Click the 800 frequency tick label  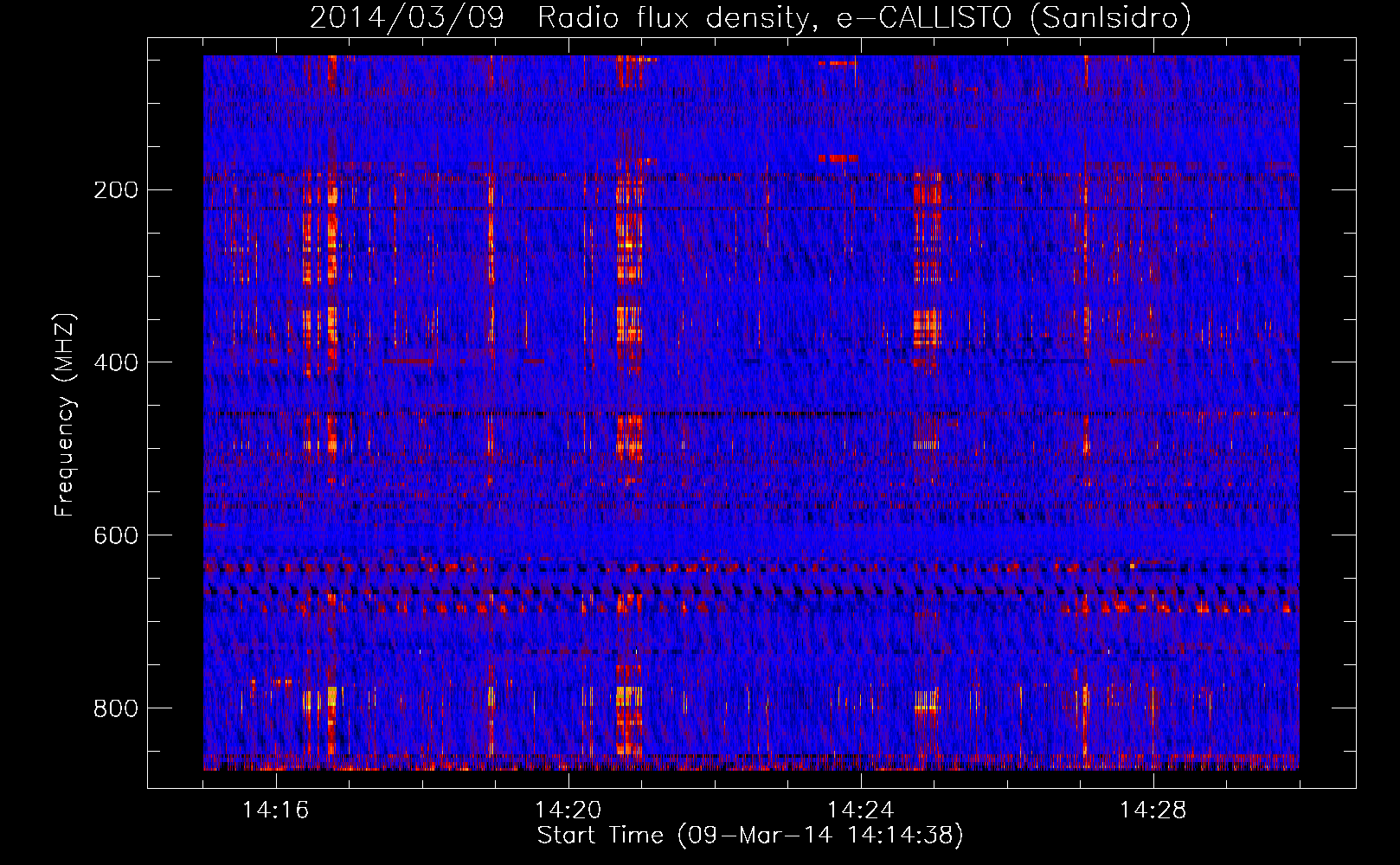115,708
